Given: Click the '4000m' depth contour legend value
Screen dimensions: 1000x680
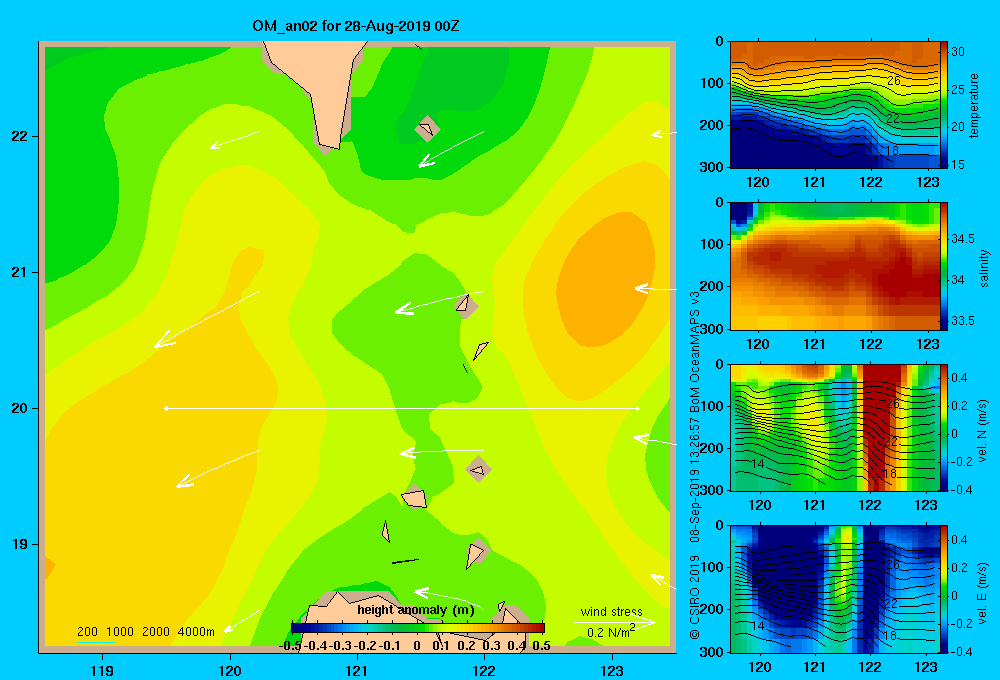Looking at the screenshot, I should coord(196,632).
